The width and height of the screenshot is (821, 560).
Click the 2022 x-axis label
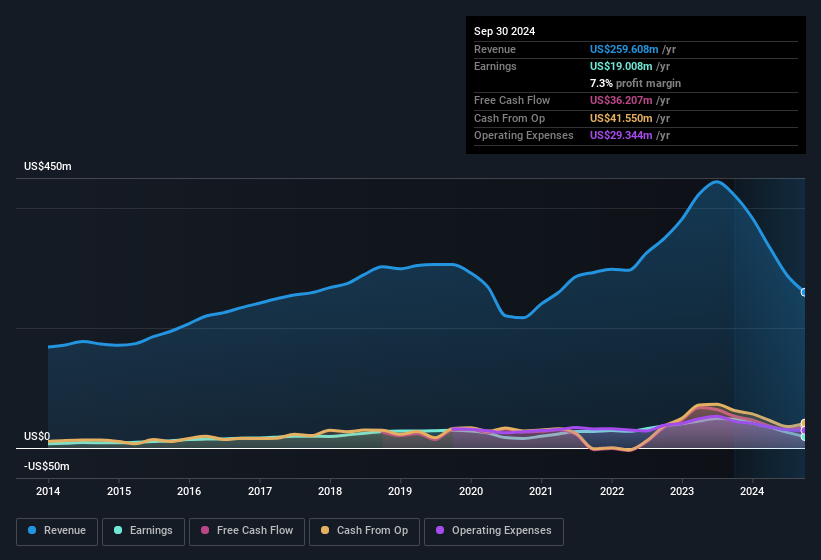point(612,491)
